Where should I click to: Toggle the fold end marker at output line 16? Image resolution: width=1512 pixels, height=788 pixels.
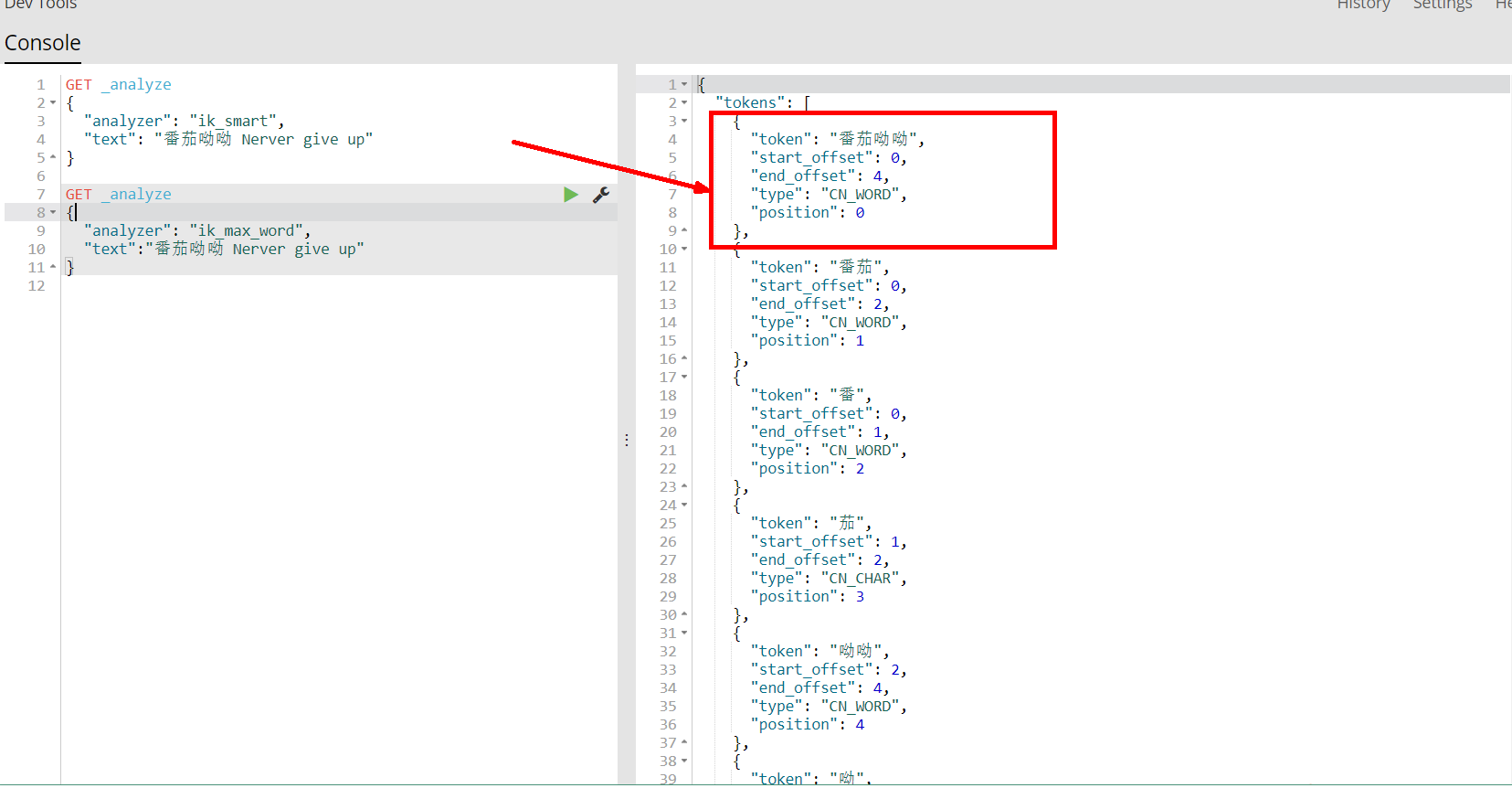pos(684,359)
